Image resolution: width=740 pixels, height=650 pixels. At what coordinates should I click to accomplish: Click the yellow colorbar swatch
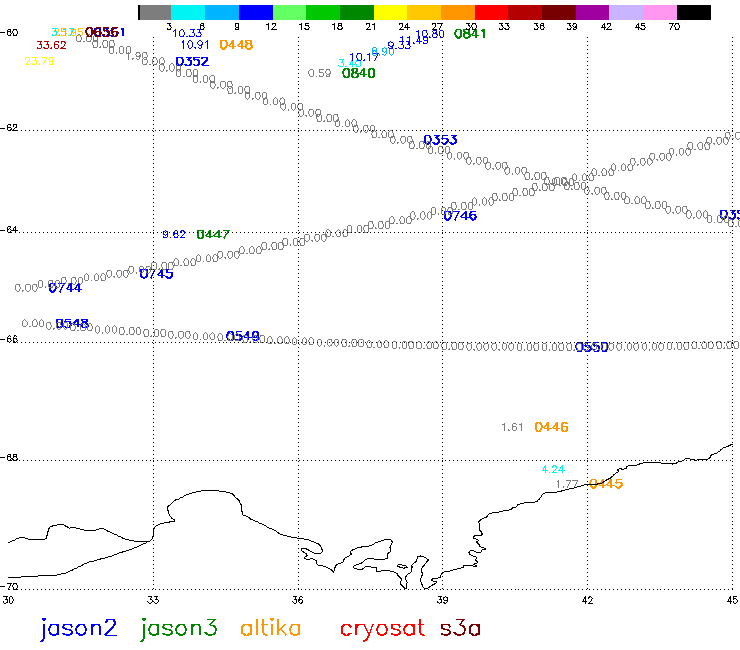click(390, 13)
